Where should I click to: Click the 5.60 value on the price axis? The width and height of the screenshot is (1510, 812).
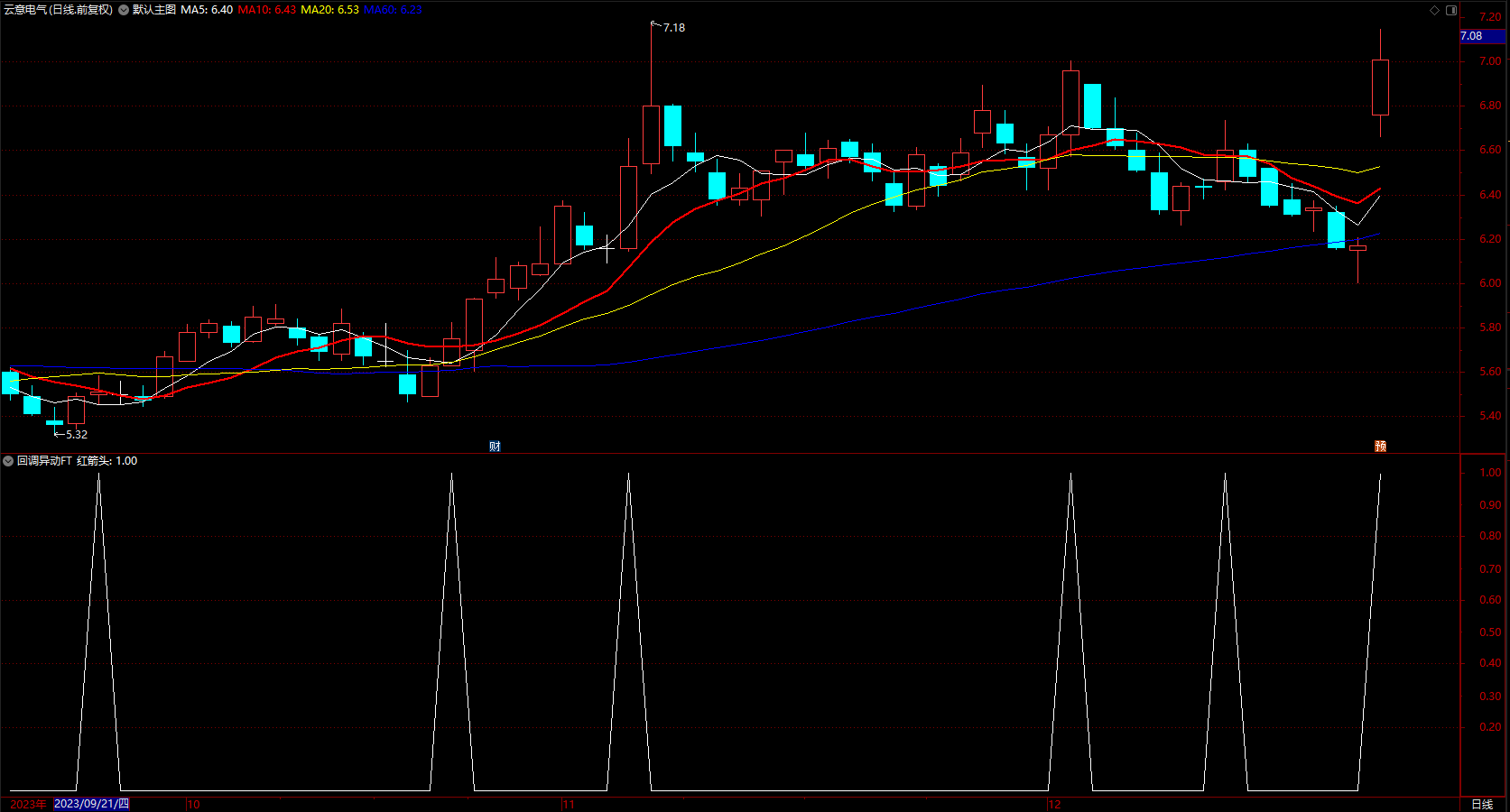[x=1490, y=372]
